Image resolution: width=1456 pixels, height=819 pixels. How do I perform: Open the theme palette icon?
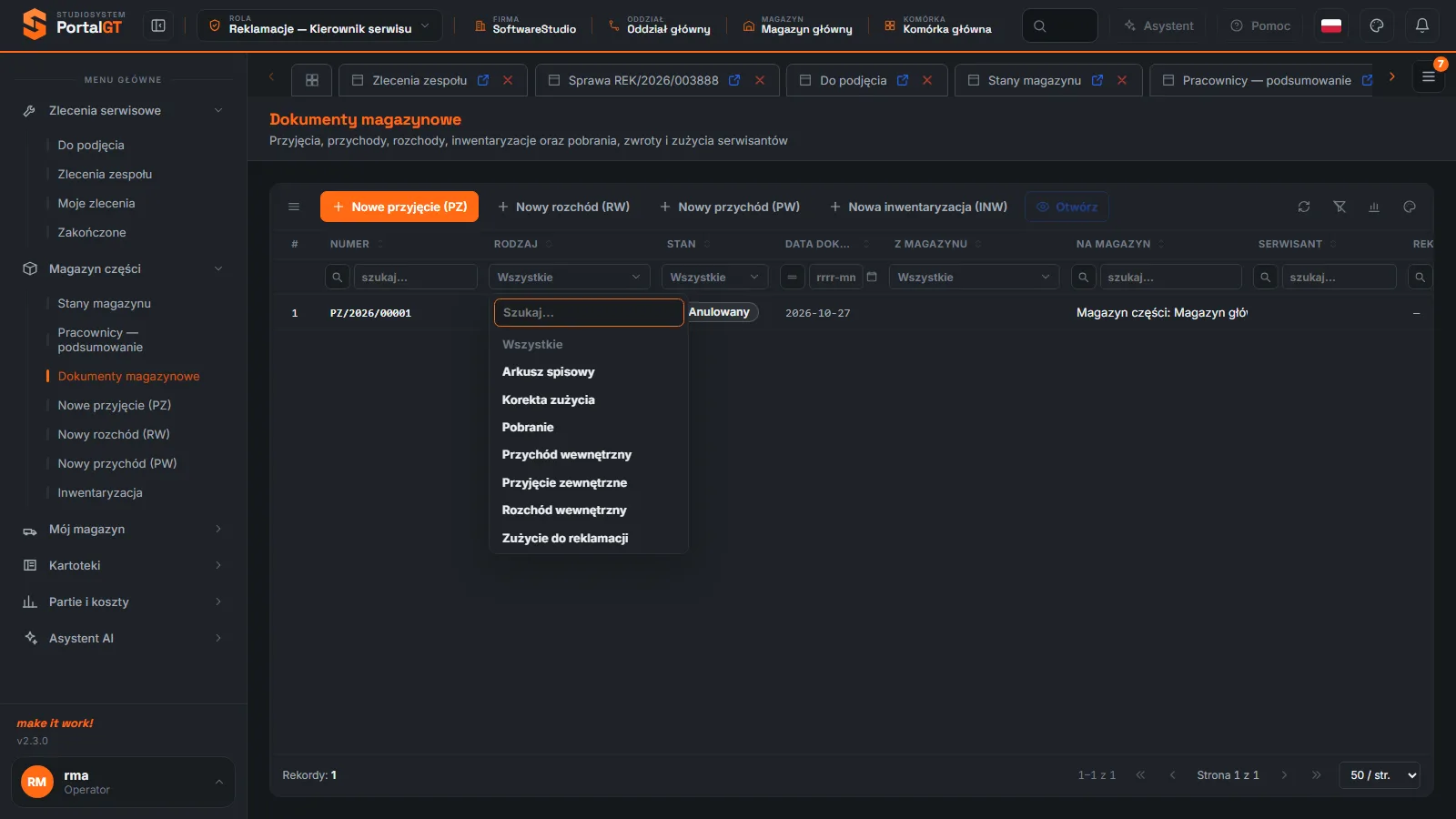point(1377,25)
